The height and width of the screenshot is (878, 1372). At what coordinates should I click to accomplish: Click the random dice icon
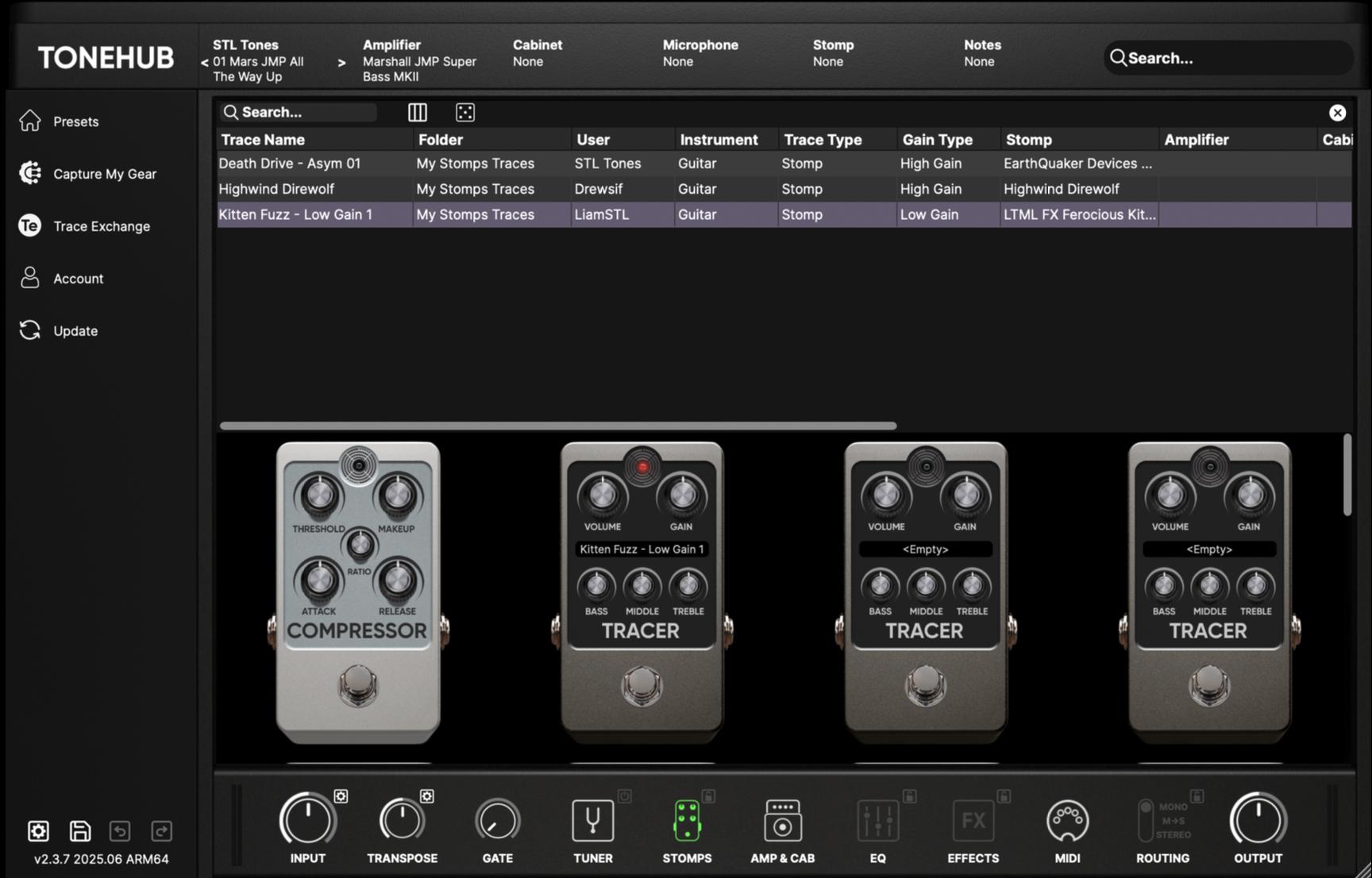tap(465, 112)
